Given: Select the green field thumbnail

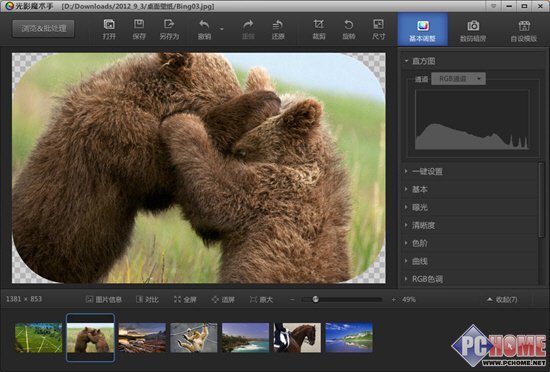Looking at the screenshot, I should click(39, 338).
